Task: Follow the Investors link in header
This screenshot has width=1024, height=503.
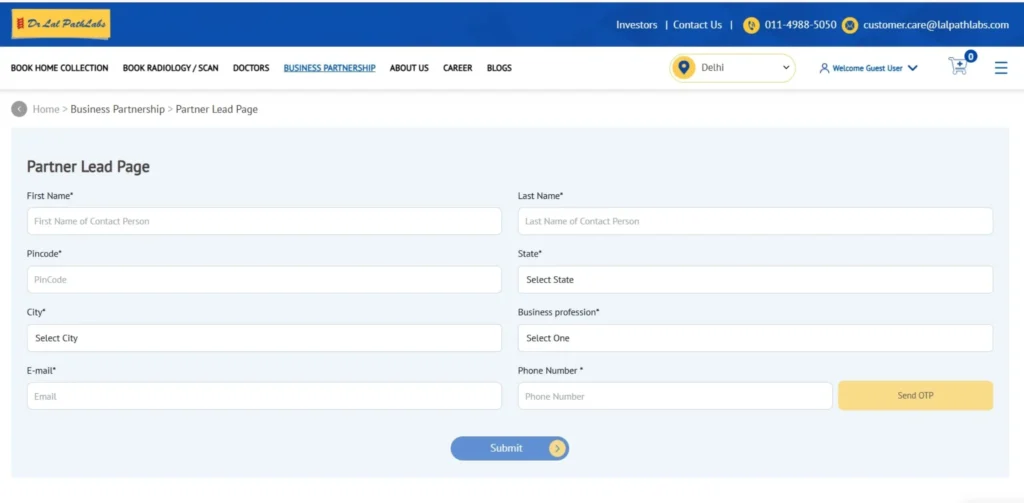Action: (x=636, y=25)
